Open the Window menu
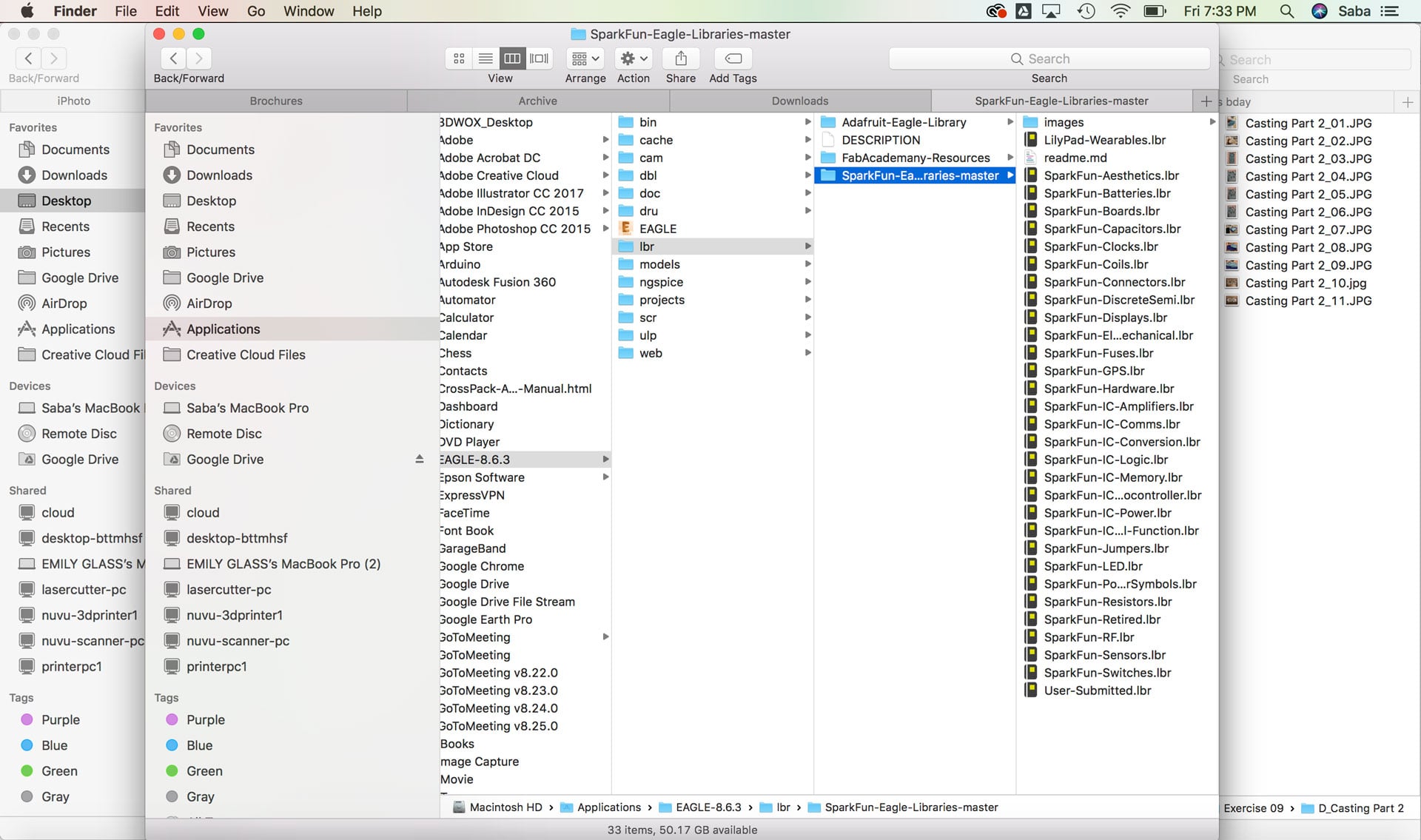This screenshot has height=840, width=1421. [309, 11]
